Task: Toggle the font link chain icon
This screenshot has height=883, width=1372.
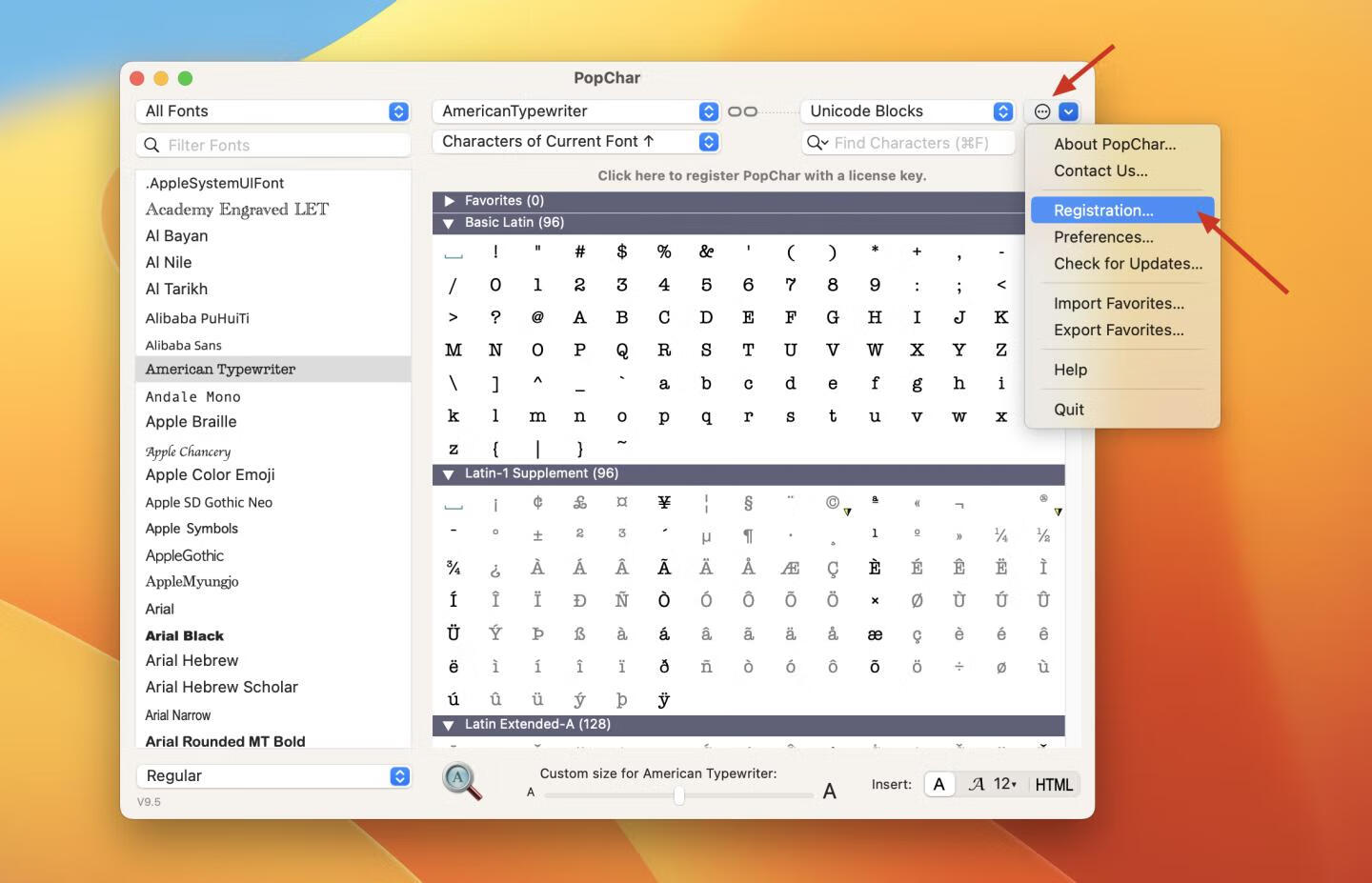Action: [742, 111]
